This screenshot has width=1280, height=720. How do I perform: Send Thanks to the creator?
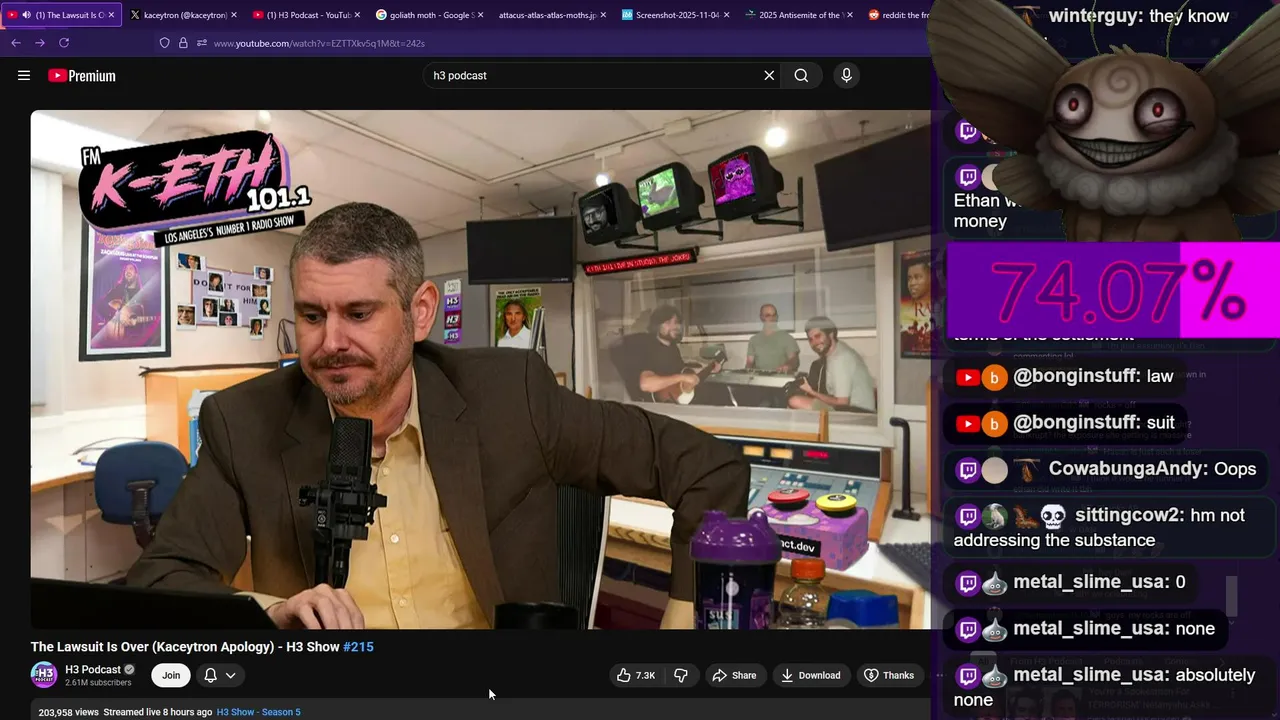[889, 675]
